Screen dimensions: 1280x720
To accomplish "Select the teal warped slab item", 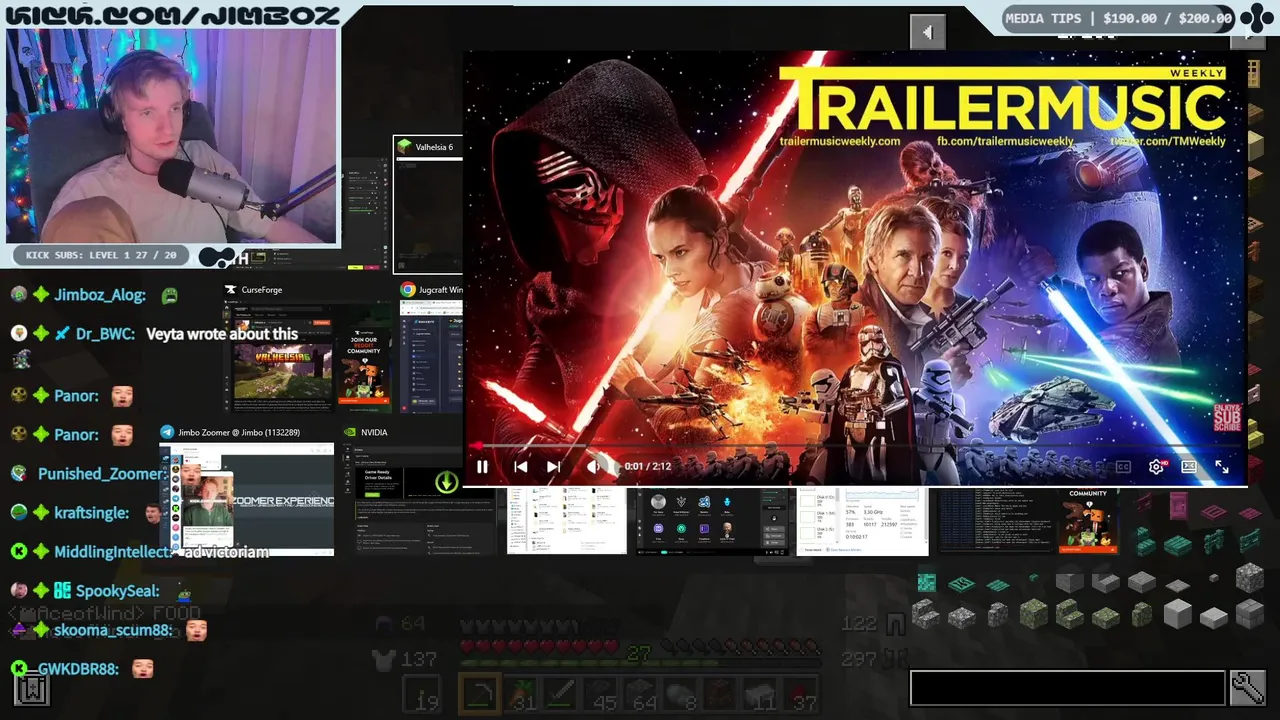I will point(1178,546).
